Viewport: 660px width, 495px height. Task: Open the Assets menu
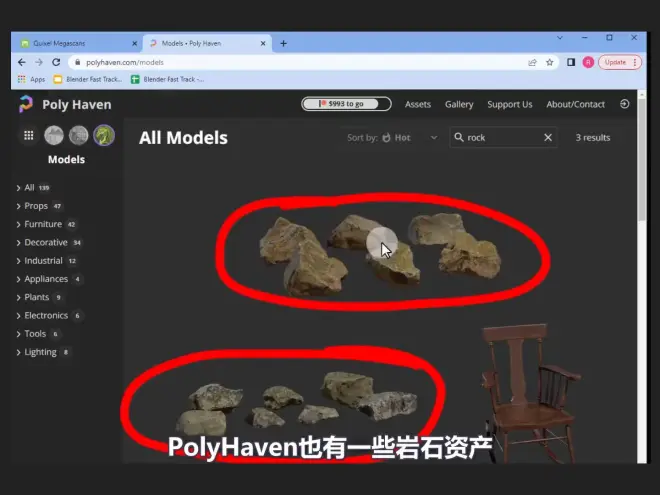pyautogui.click(x=418, y=104)
